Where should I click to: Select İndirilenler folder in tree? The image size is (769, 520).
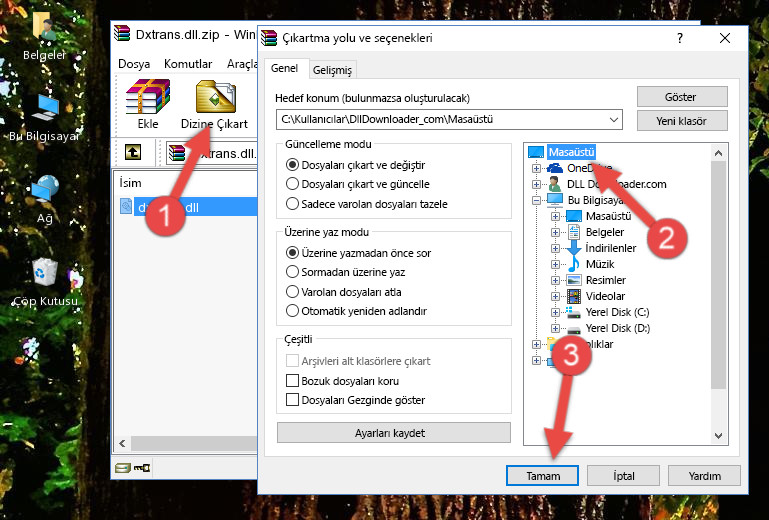coord(611,248)
